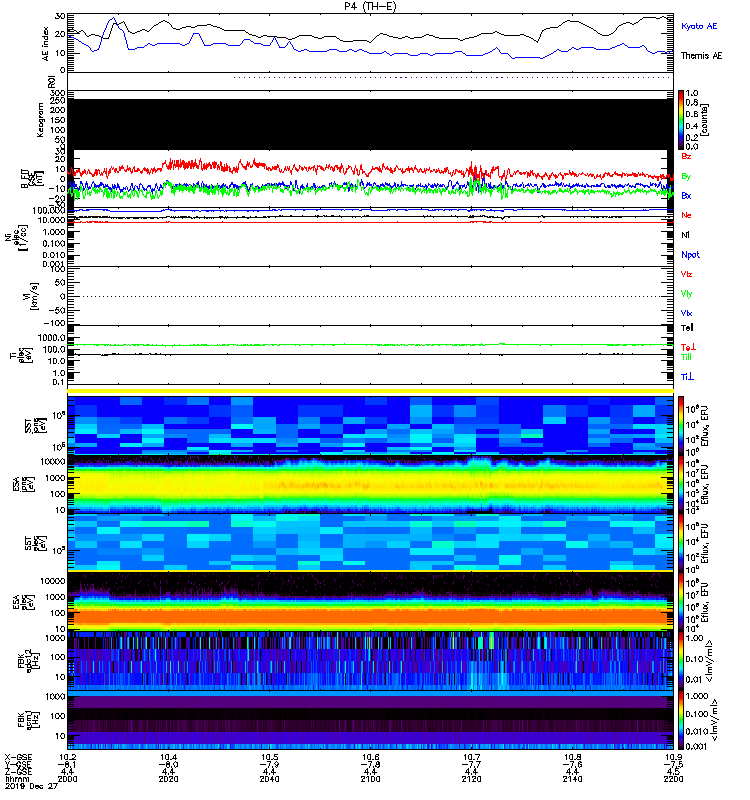
Task: Click the plot title P4 (TH-E)
Action: pyautogui.click(x=370, y=6)
